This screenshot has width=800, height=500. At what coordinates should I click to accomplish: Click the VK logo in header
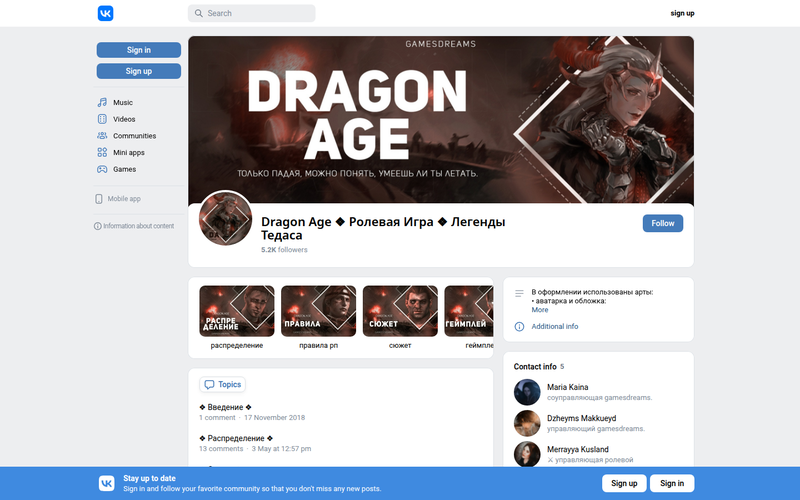point(106,13)
